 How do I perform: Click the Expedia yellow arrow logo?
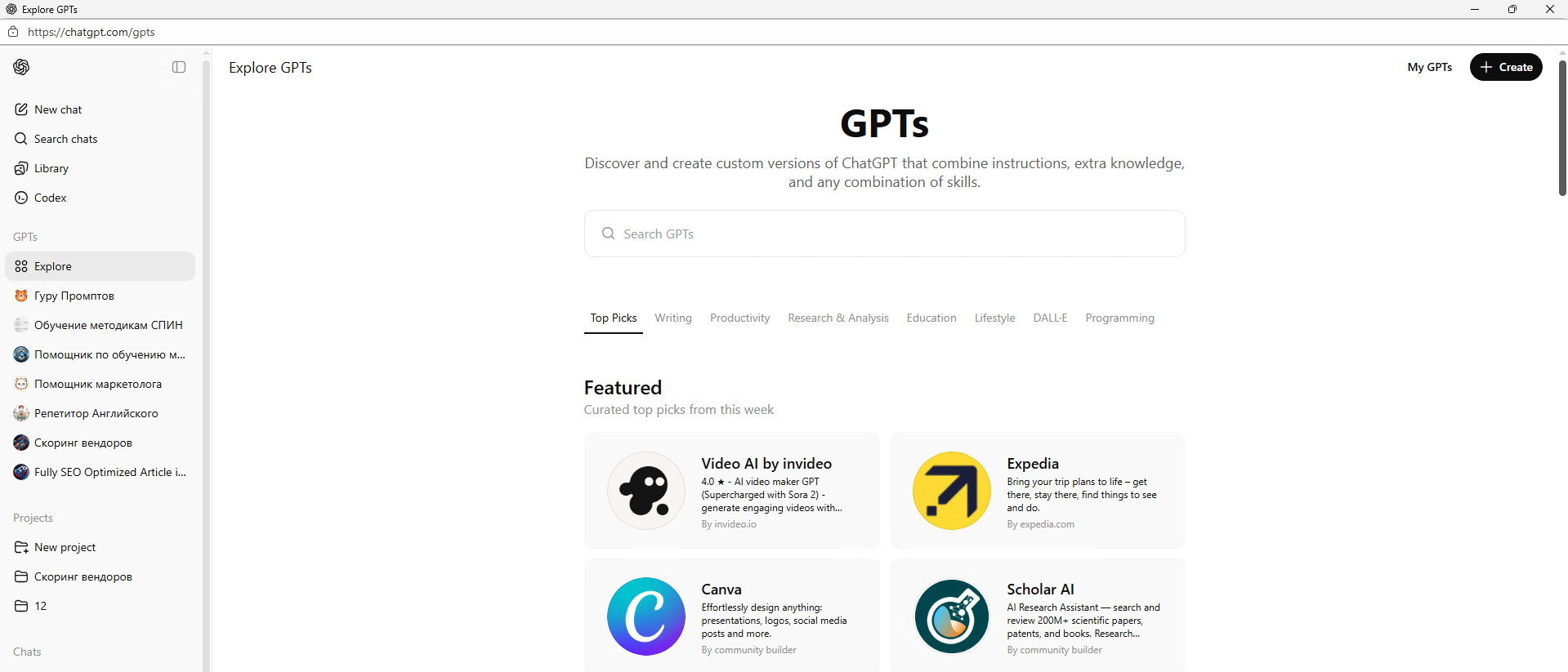951,491
